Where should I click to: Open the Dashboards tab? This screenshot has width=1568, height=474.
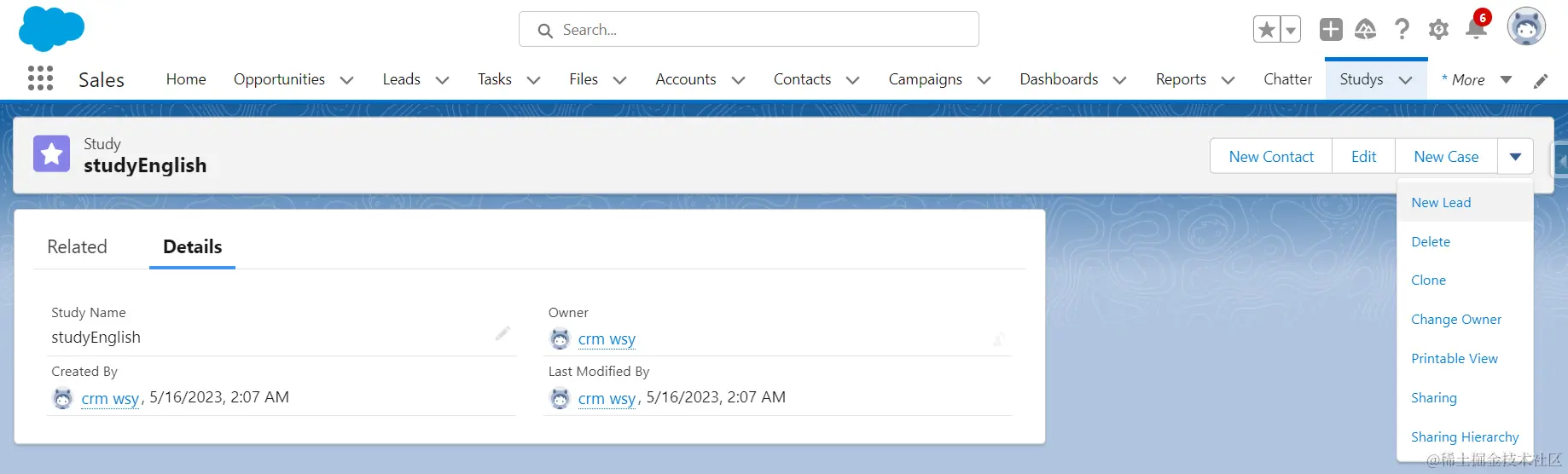pyautogui.click(x=1059, y=79)
